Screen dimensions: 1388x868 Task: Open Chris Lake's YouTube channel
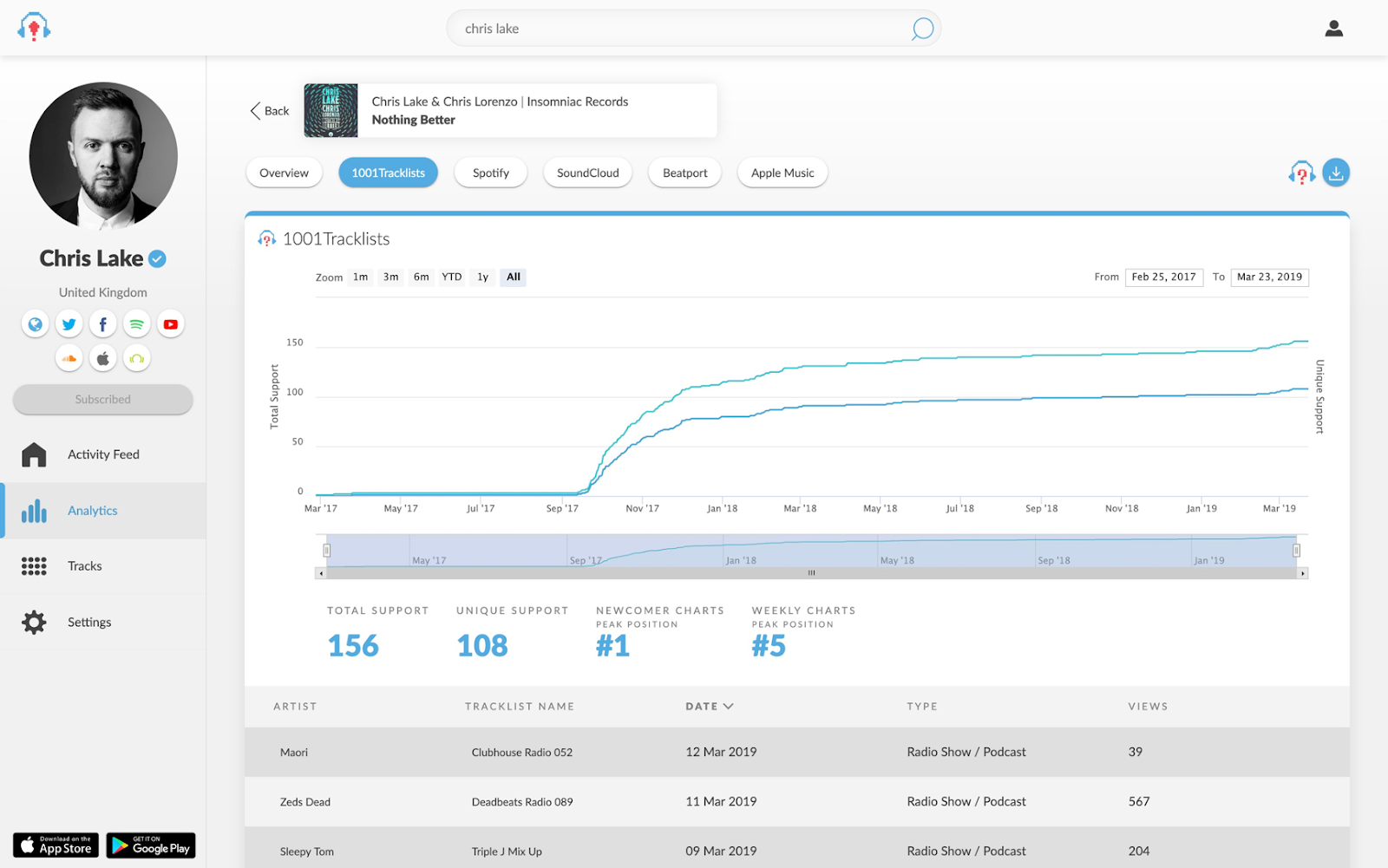coord(171,324)
